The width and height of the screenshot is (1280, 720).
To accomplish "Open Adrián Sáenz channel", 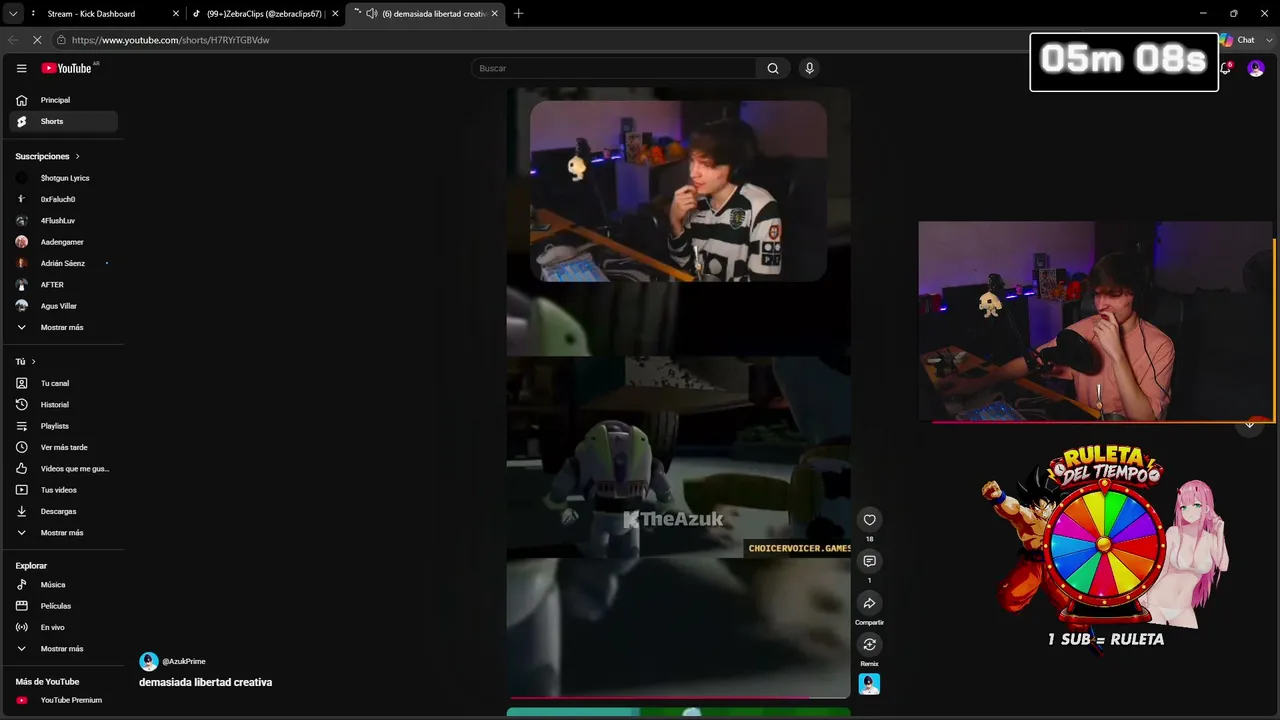I will (64, 263).
